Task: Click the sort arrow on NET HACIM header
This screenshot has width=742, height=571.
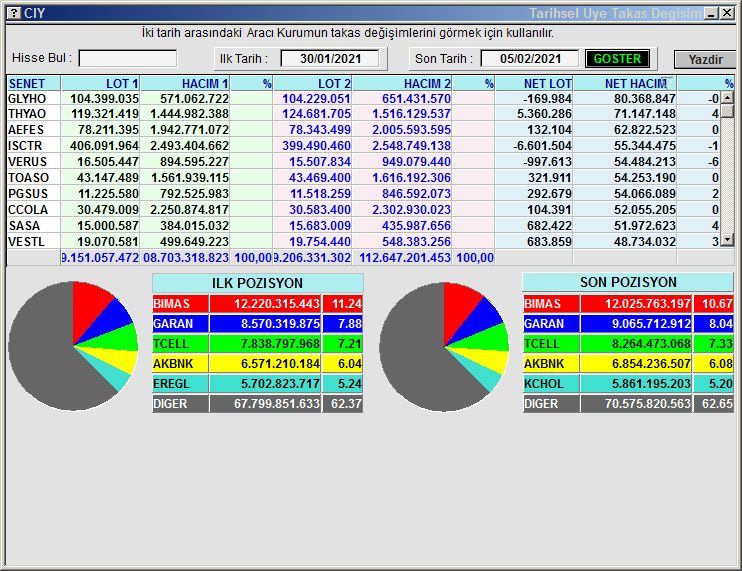Action: 664,83
